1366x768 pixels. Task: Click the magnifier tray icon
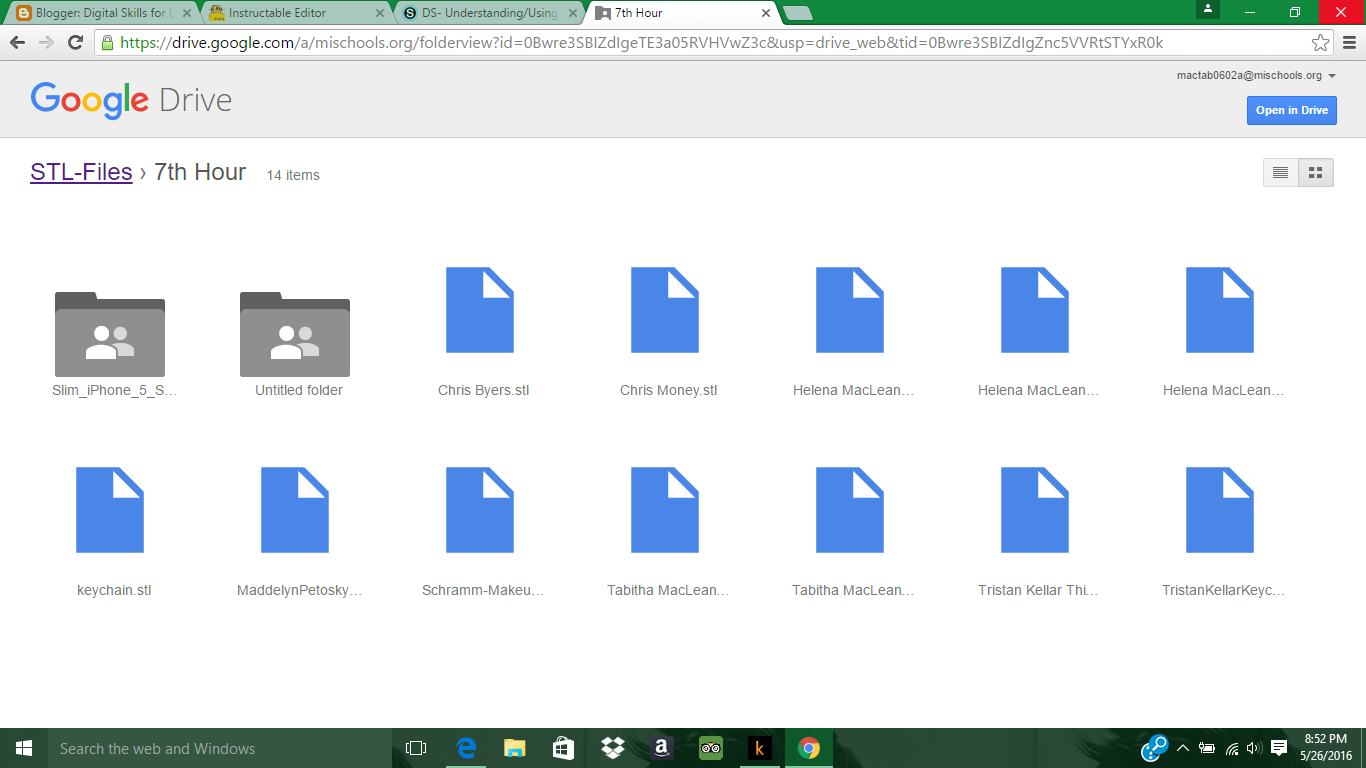point(1155,748)
